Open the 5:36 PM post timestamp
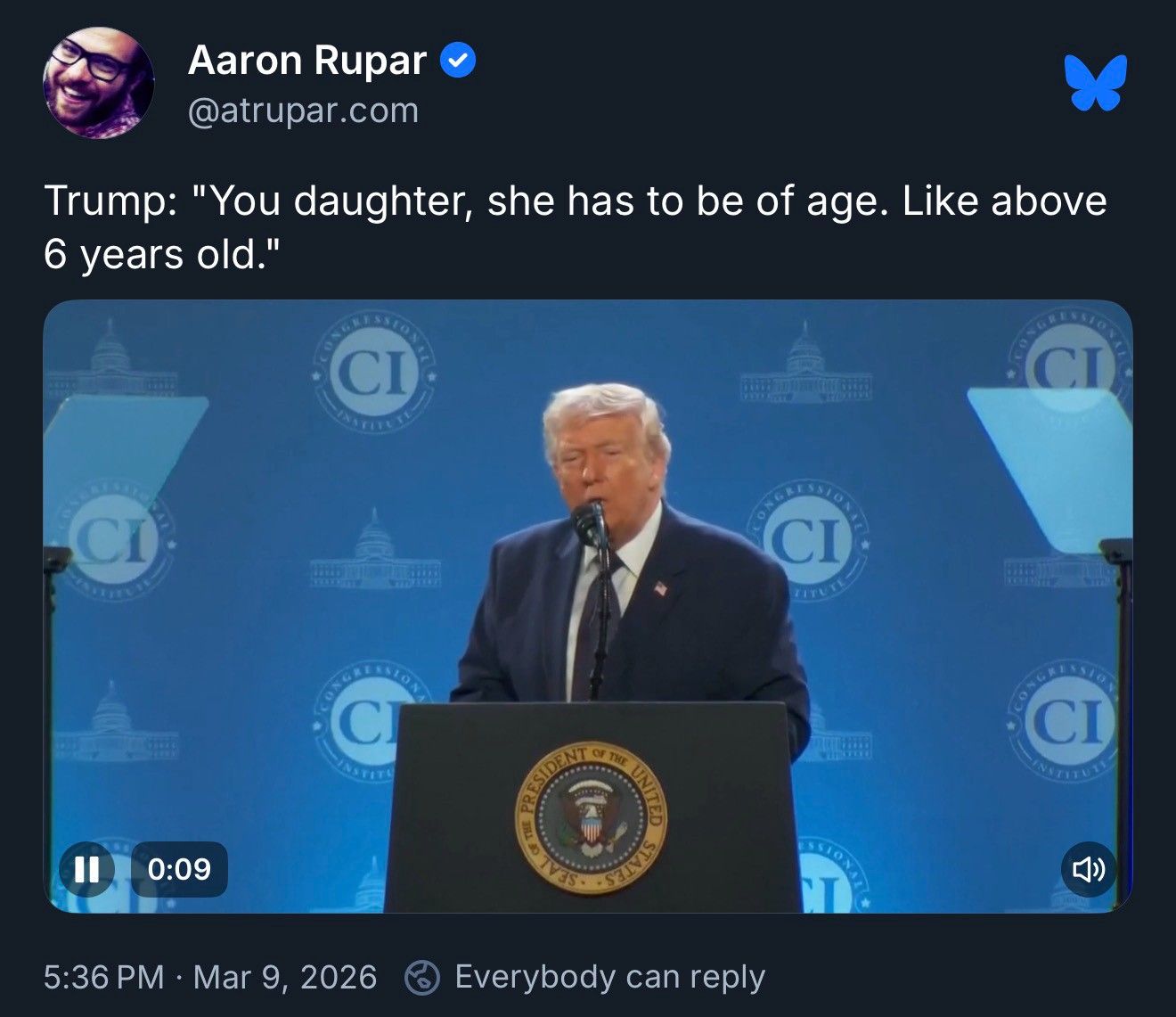The width and height of the screenshot is (1176, 1017). pos(103,977)
